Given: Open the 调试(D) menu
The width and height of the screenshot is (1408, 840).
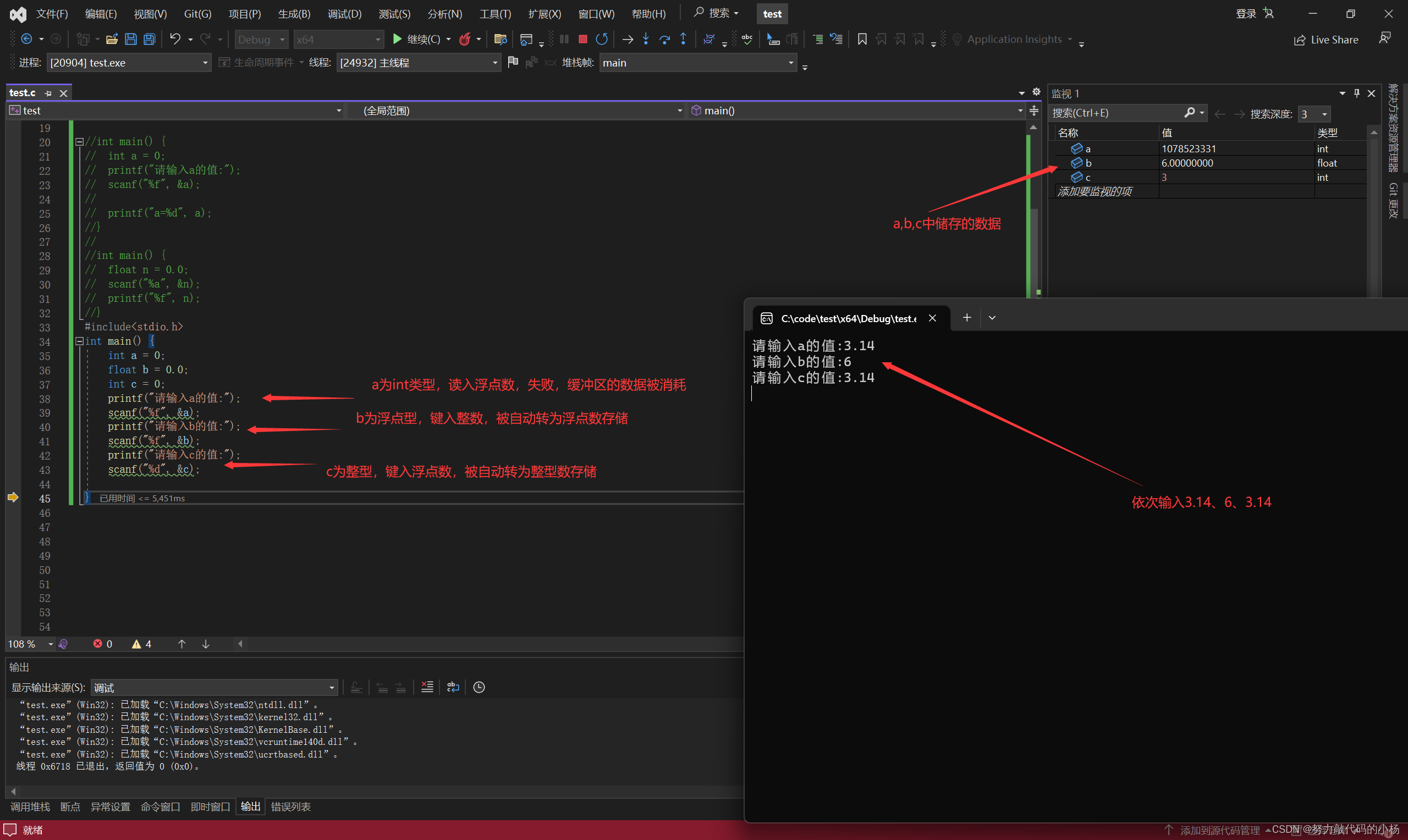Looking at the screenshot, I should pyautogui.click(x=344, y=14).
